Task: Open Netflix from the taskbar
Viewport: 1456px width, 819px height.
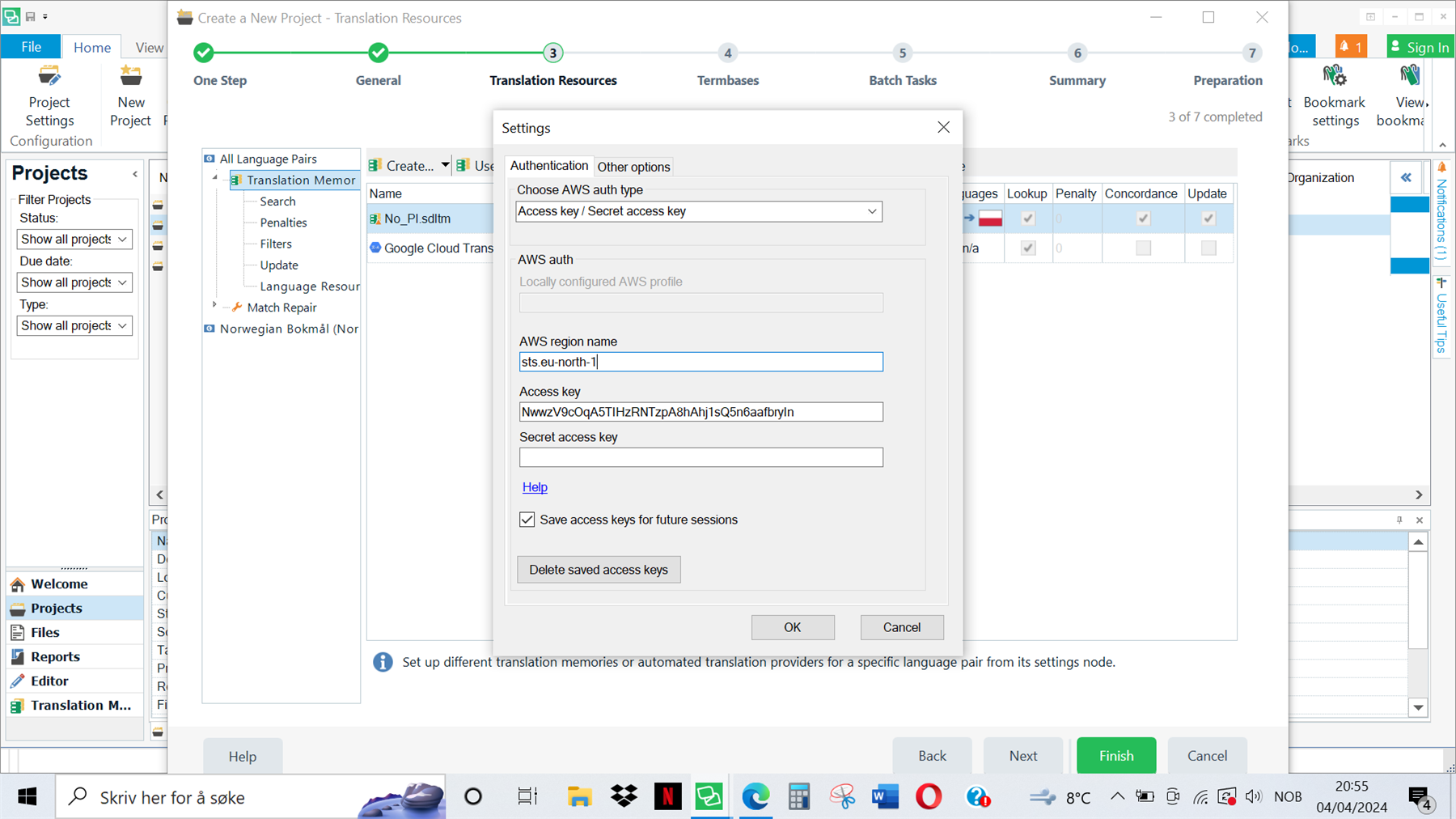Action: pos(667,797)
